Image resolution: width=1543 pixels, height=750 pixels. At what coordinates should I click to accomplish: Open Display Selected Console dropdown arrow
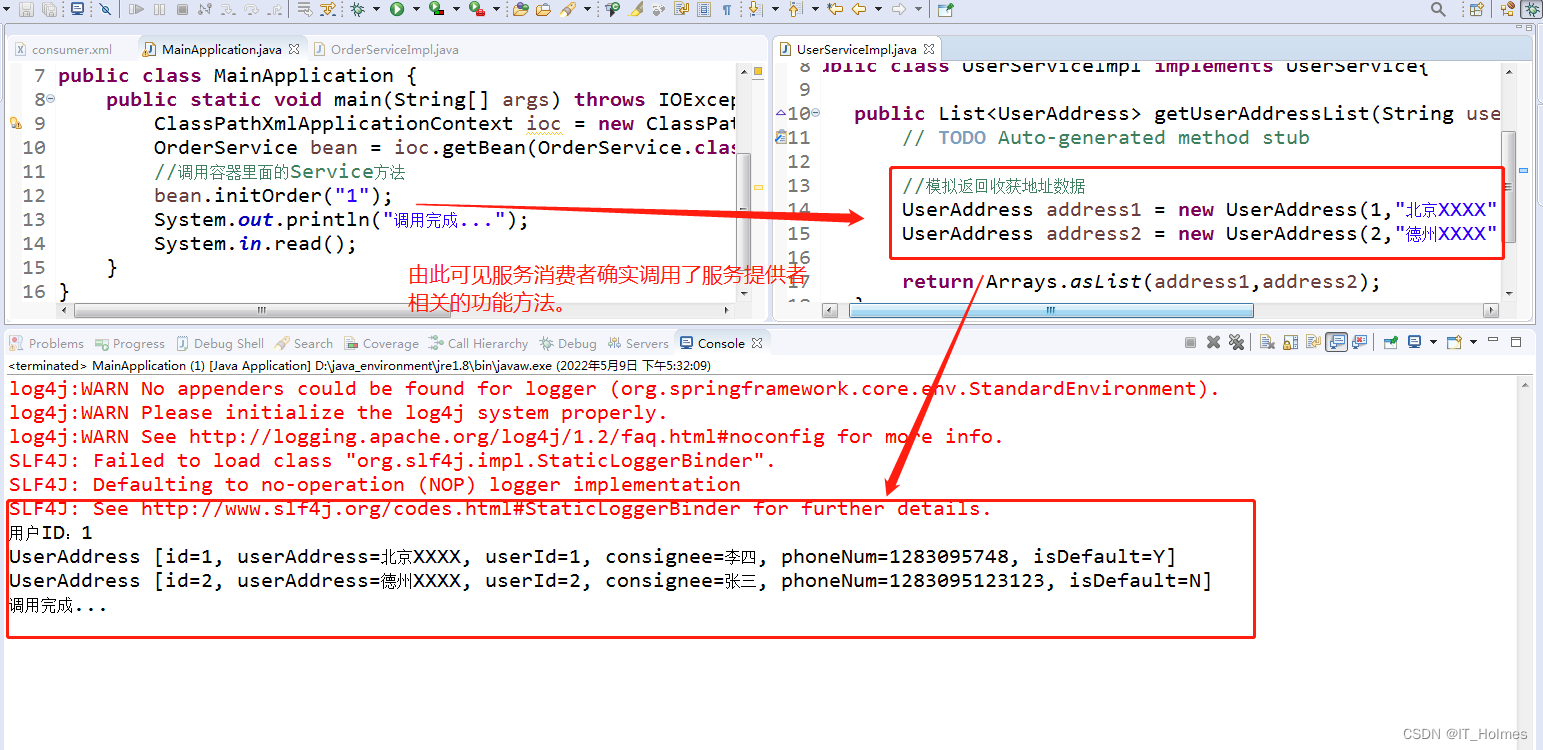(1433, 342)
